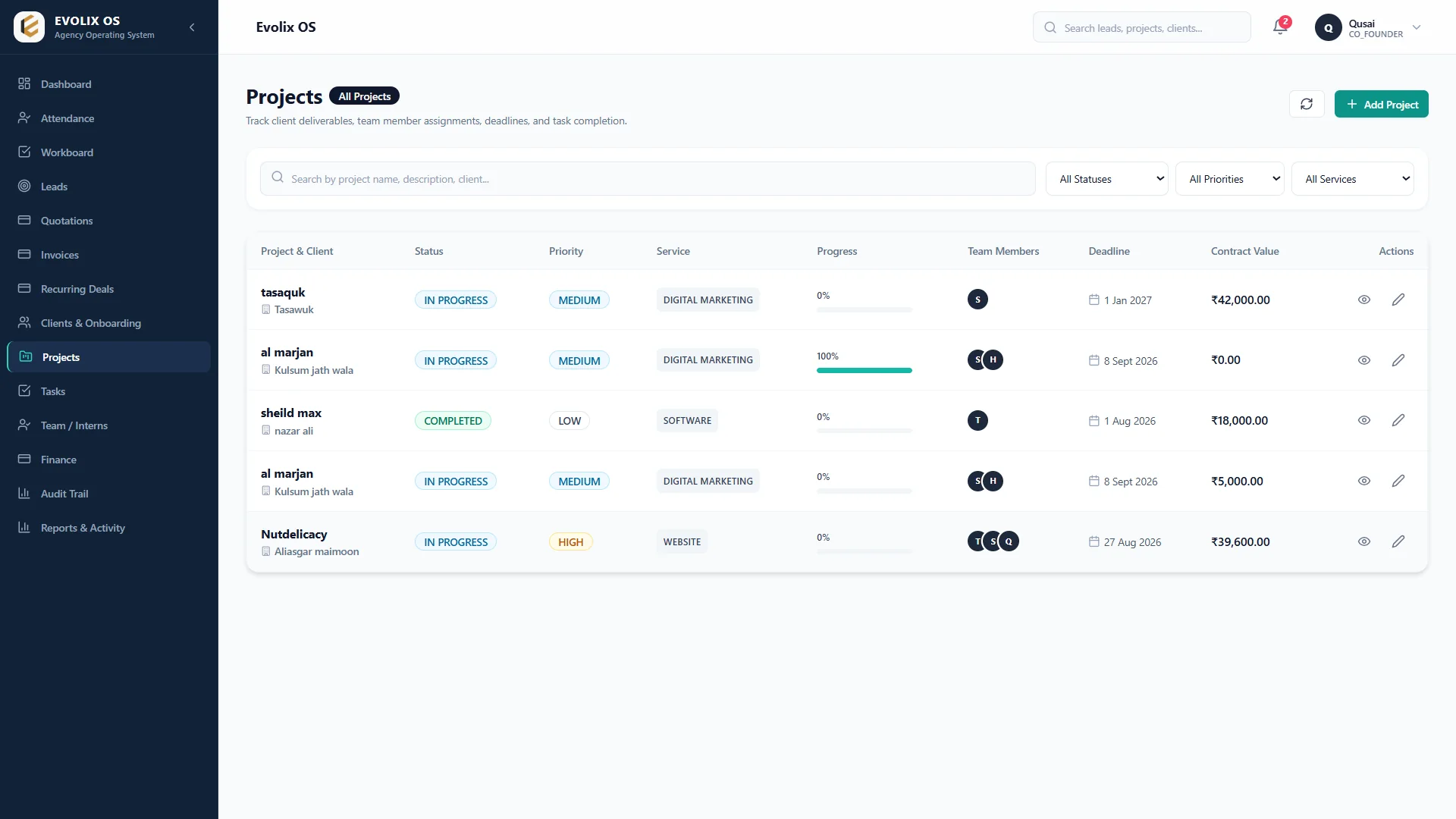The image size is (1456, 819).
Task: Click the 100% progress bar of al marjan
Action: click(x=864, y=370)
